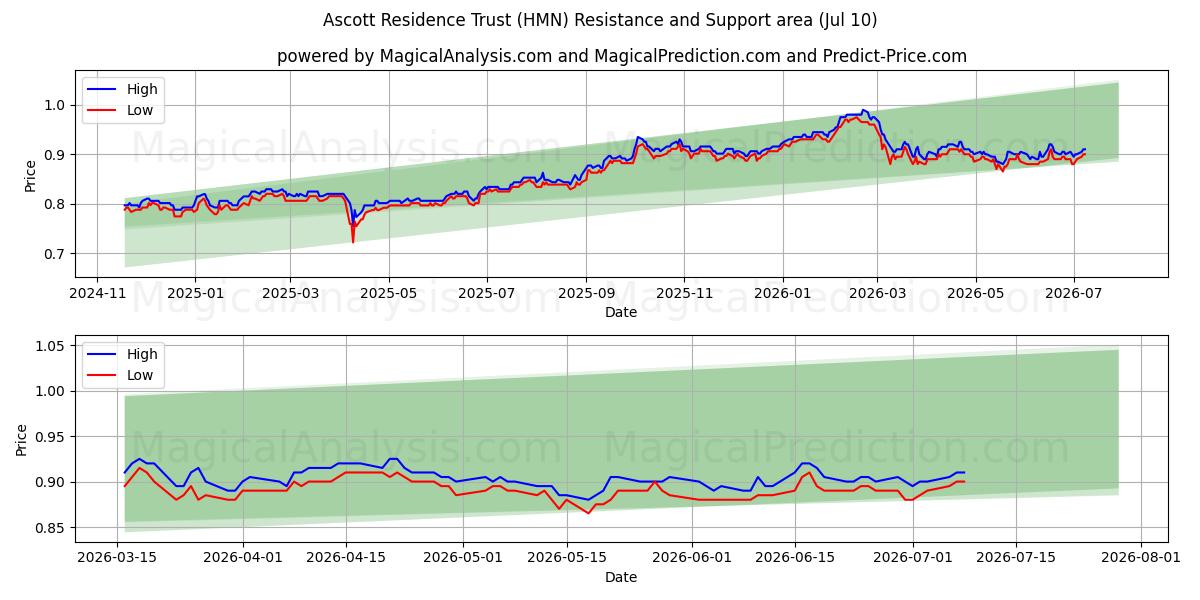Click top chart x-axis label '2025-11'
The width and height of the screenshot is (1200, 600).
click(x=684, y=295)
